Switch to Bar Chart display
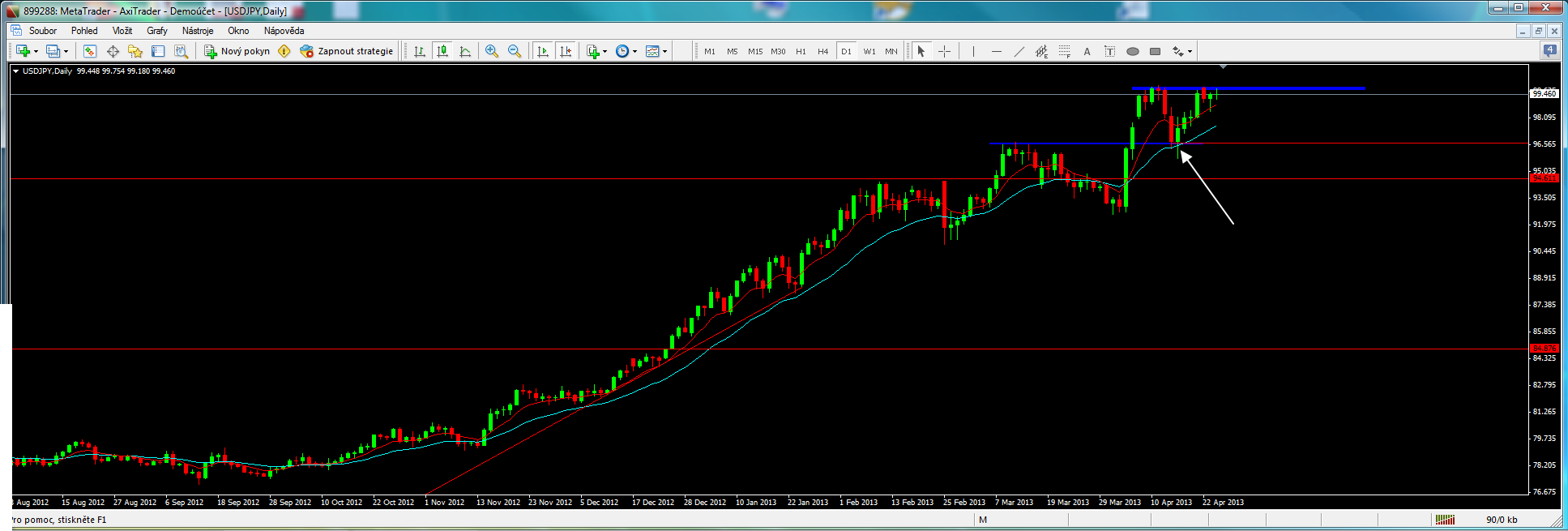The width and height of the screenshot is (1568, 531). (420, 51)
